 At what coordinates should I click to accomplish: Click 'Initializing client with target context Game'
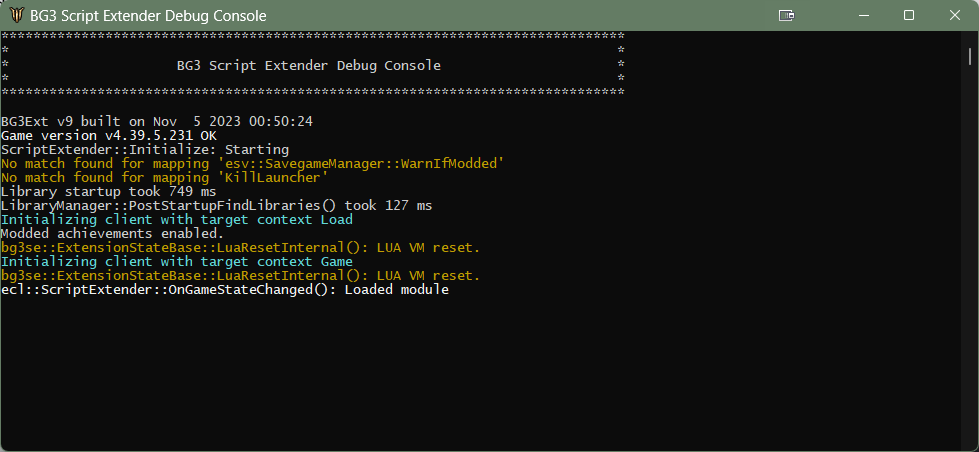[x=177, y=262]
